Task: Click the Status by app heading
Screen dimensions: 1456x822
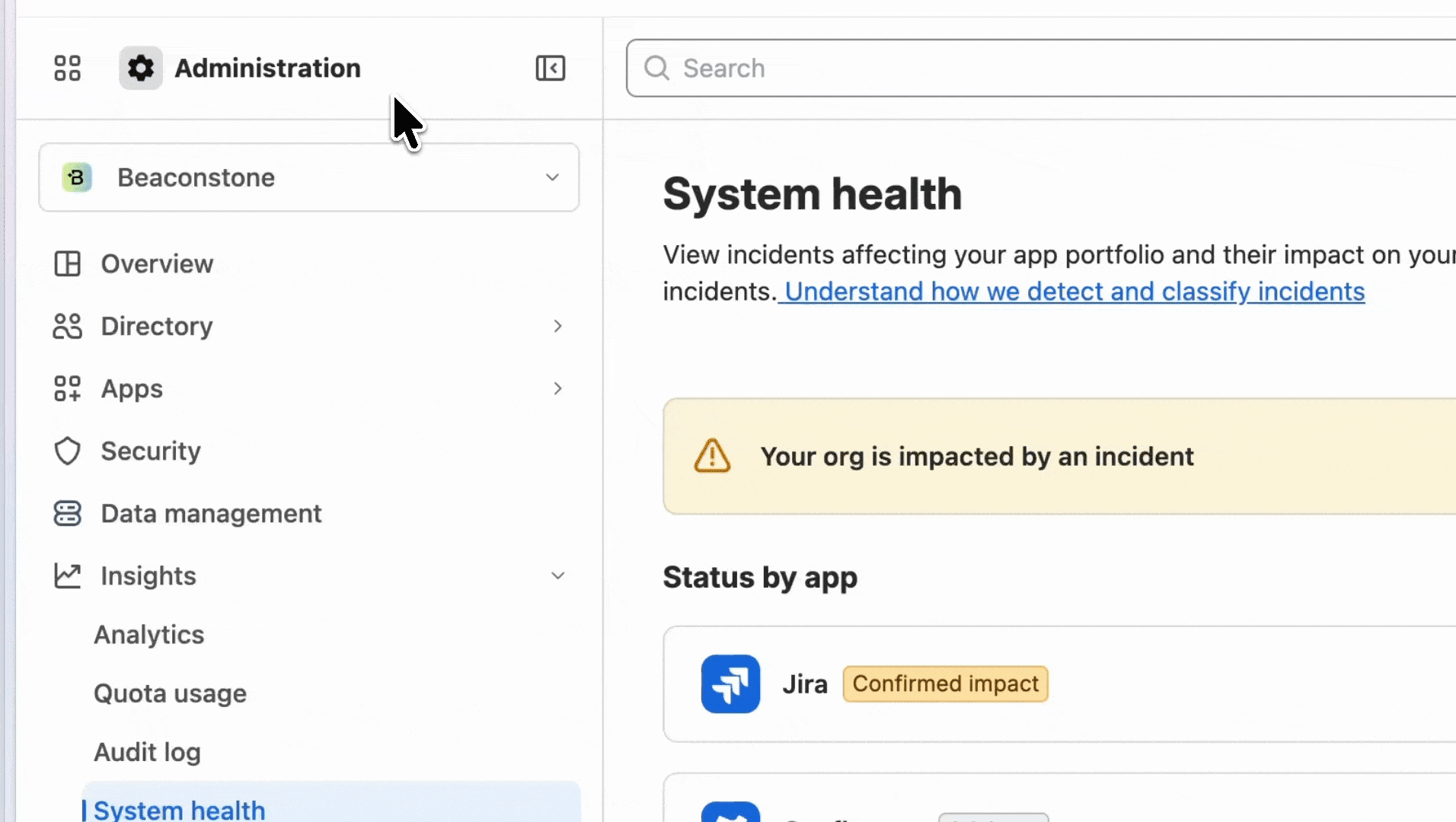Action: tap(760, 578)
